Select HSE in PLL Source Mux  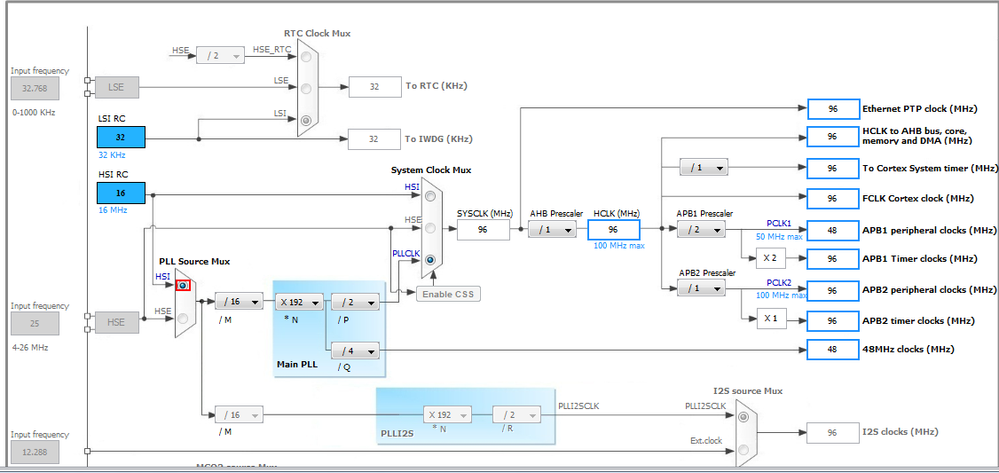(183, 319)
